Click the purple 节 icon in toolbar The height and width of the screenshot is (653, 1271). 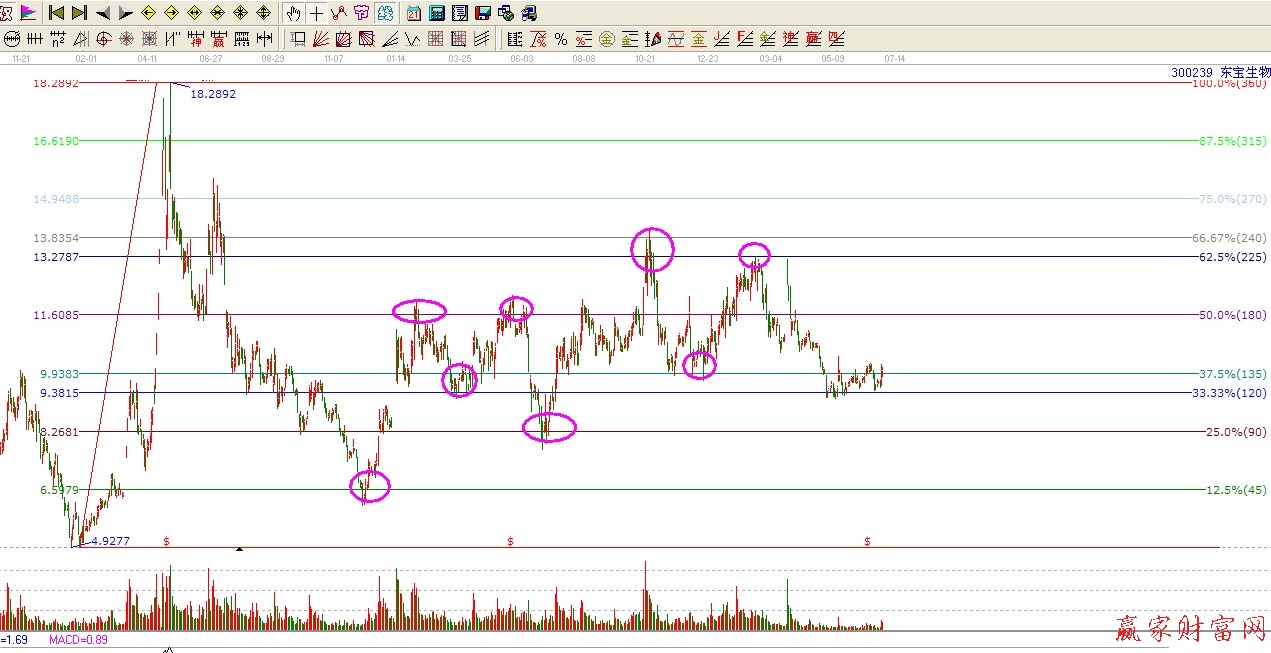pyautogui.click(x=361, y=13)
